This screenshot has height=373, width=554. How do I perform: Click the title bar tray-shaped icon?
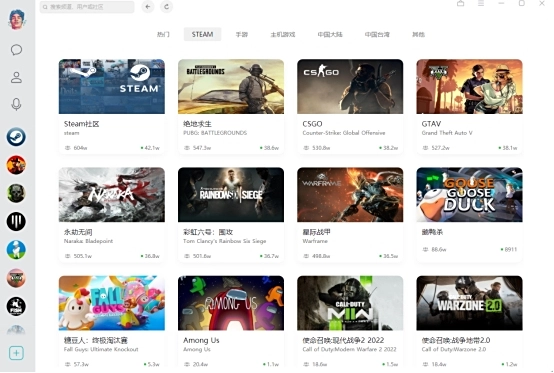coord(461,4)
